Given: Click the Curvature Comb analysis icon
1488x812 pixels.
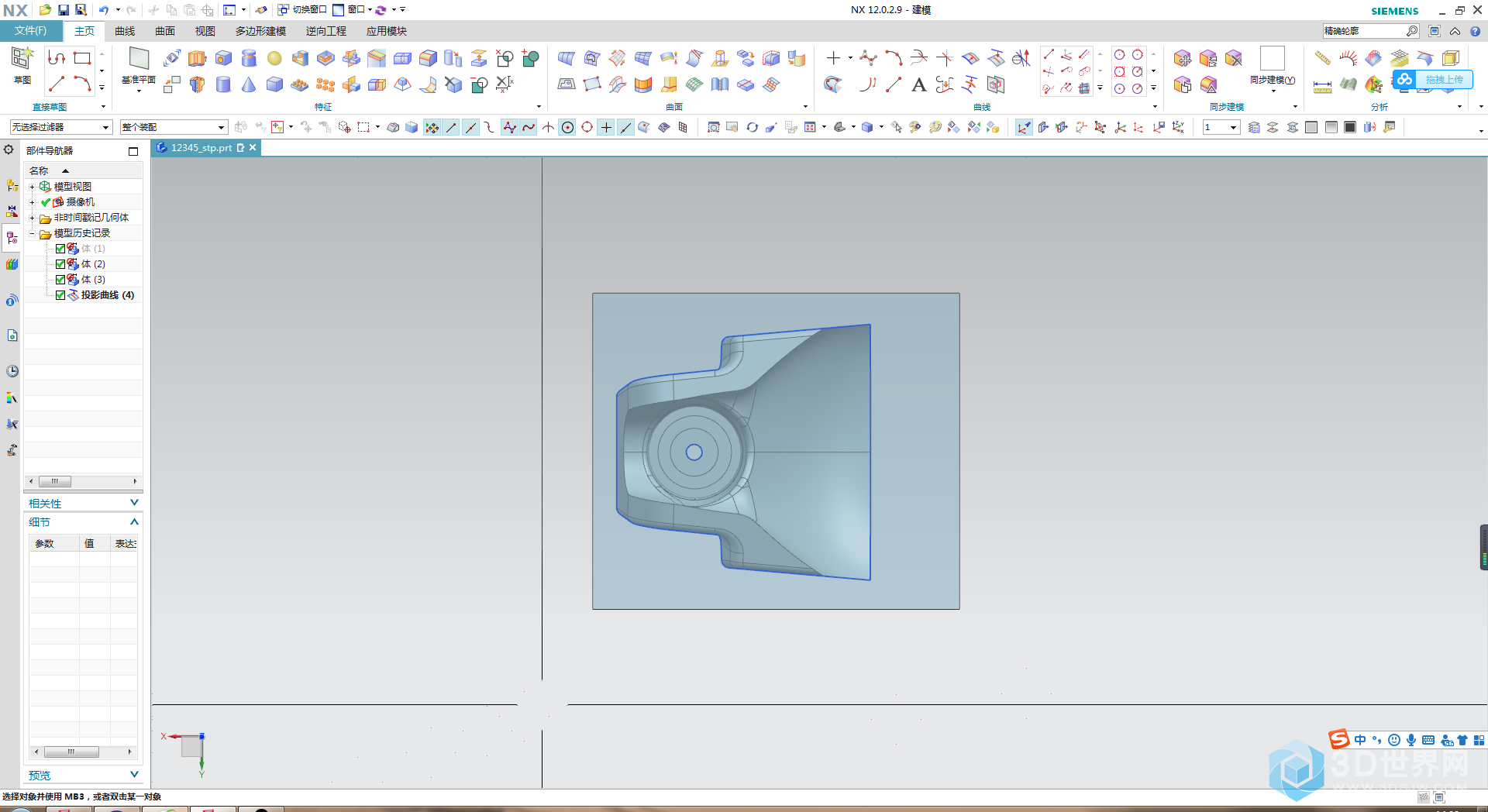Looking at the screenshot, I should [x=1348, y=58].
